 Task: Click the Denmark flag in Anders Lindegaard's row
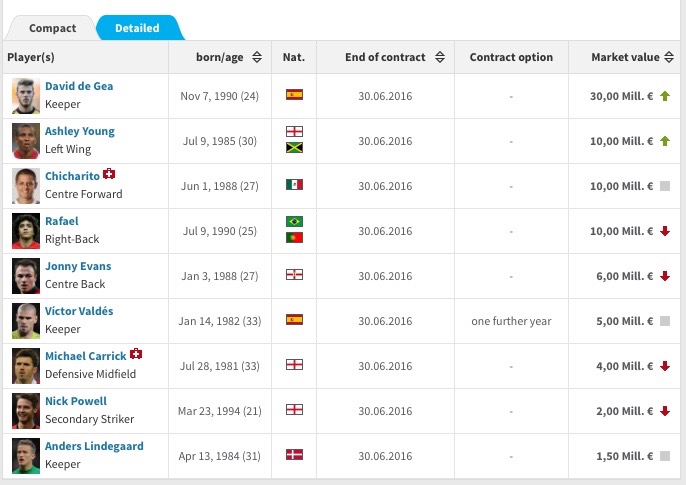[294, 455]
